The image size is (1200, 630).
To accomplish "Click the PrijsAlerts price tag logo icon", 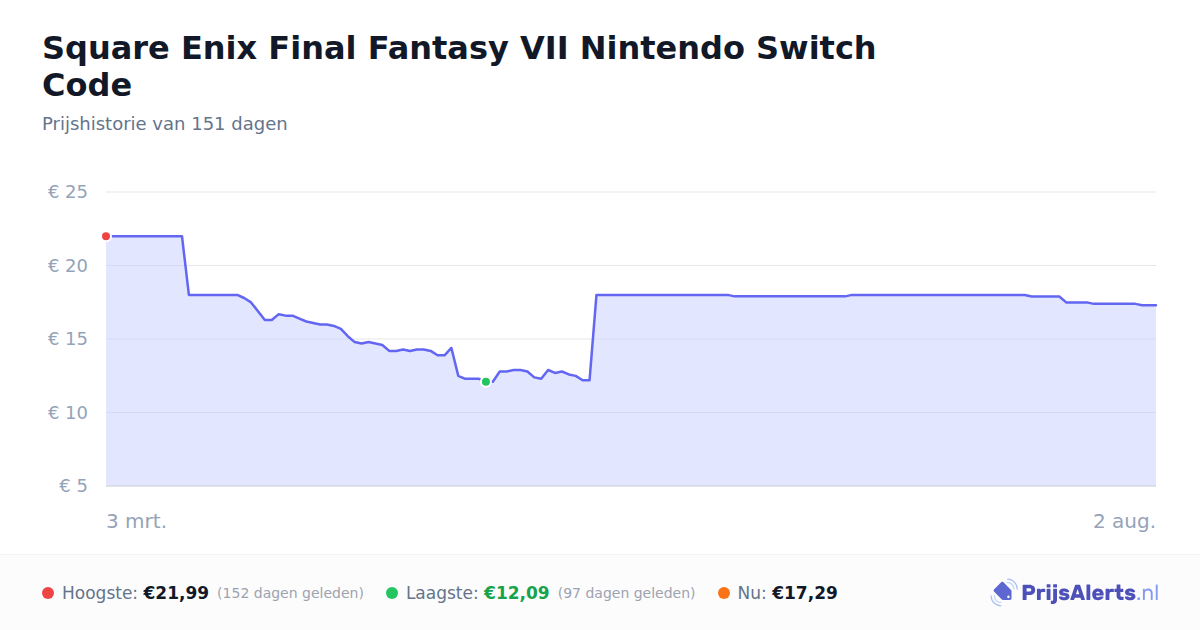I will [x=1004, y=593].
